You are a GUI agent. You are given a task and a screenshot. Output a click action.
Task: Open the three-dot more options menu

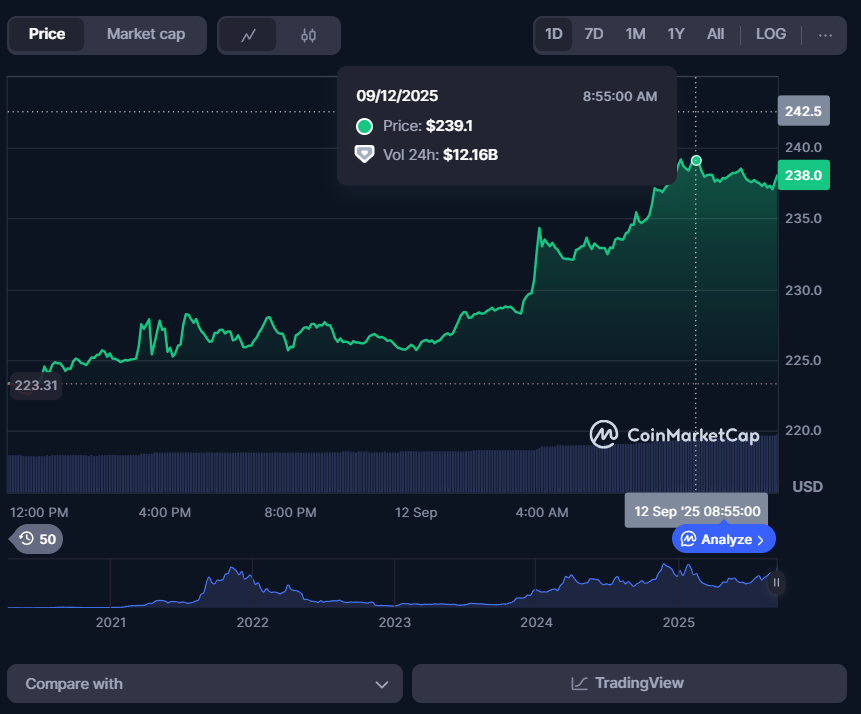[825, 34]
